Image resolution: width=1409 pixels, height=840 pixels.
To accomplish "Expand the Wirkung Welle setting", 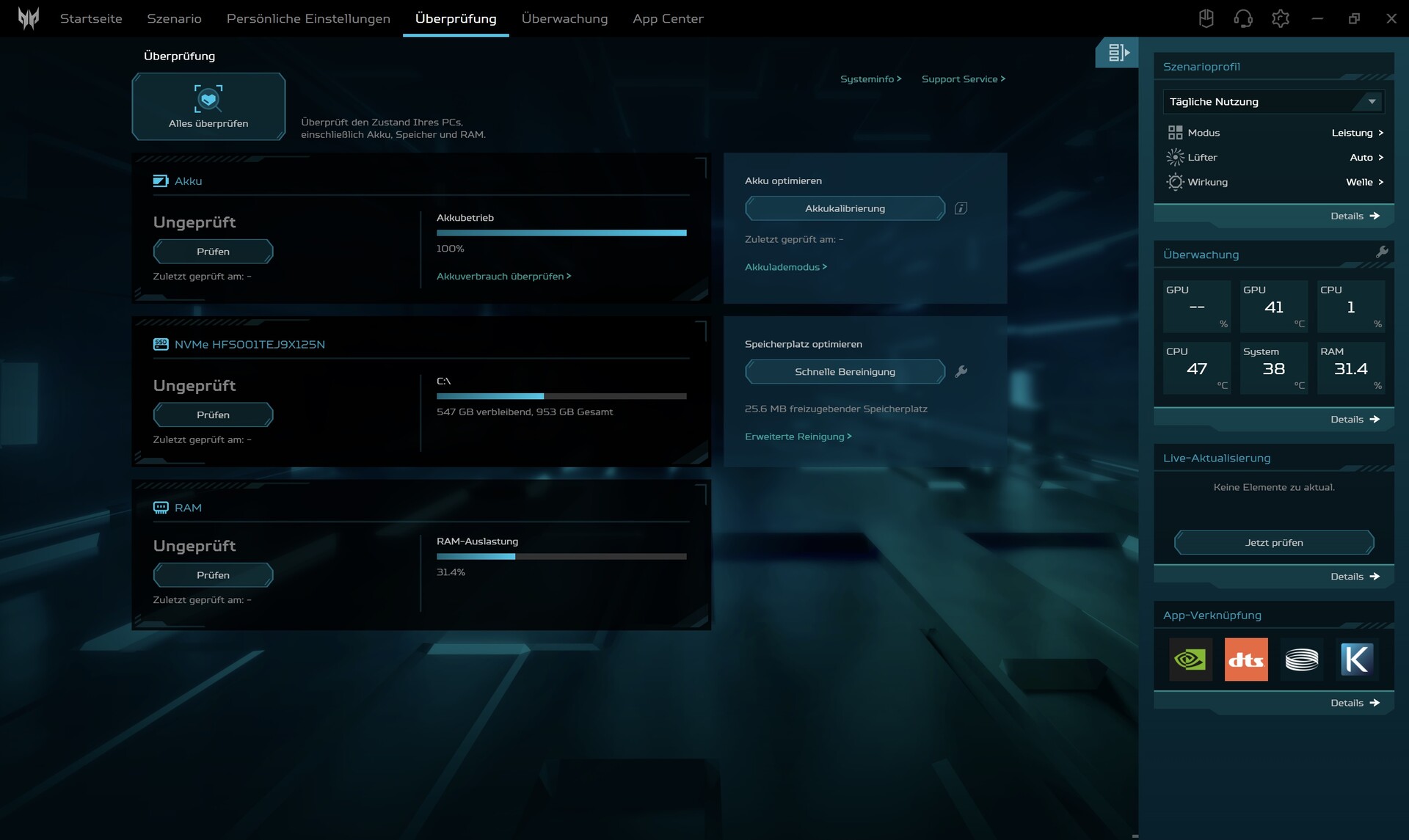I will [1364, 182].
